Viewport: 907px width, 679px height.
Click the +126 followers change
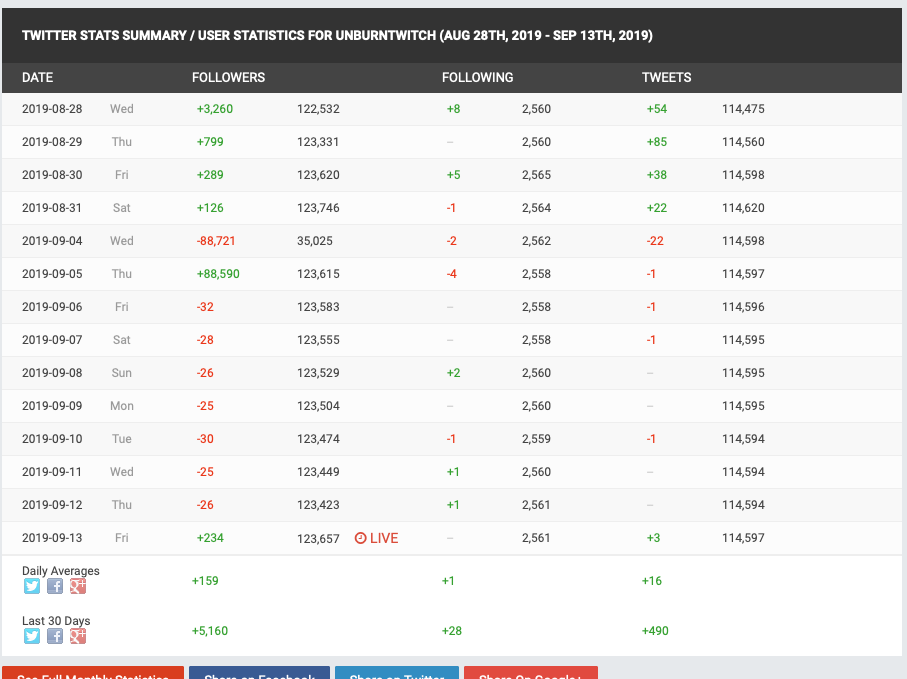[210, 208]
